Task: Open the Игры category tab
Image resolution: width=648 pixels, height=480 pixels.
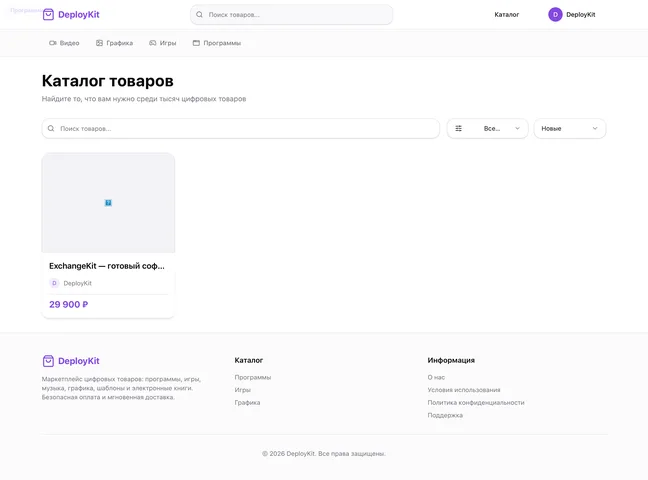Action: pyautogui.click(x=163, y=43)
